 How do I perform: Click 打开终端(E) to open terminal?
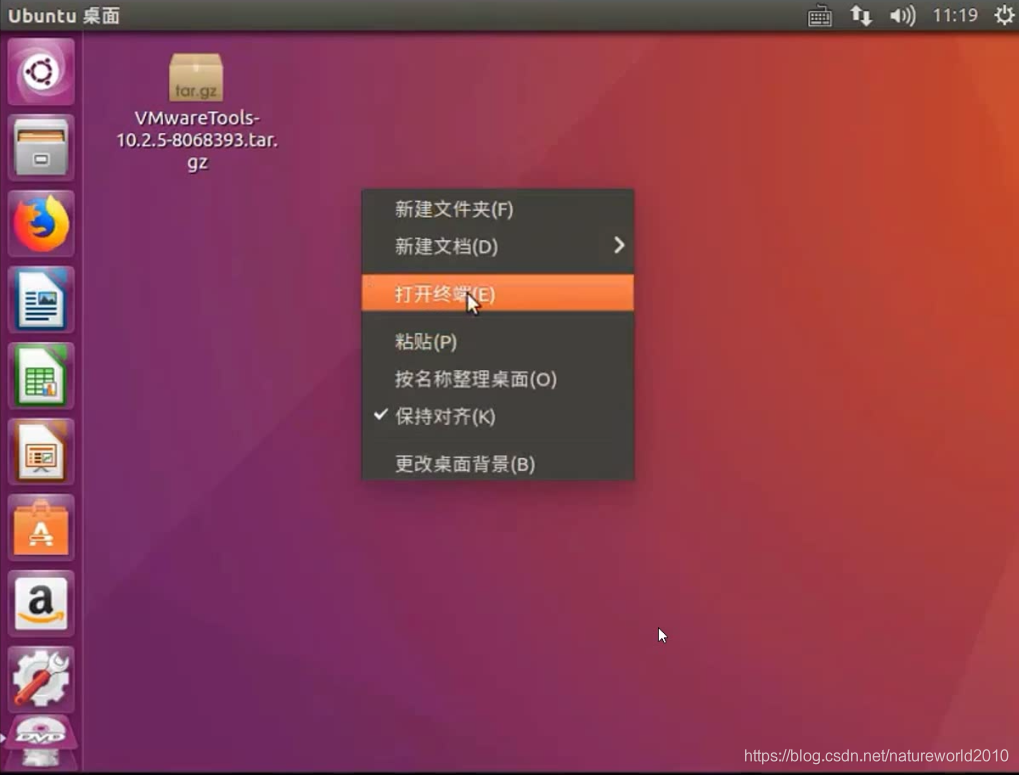[x=498, y=294]
